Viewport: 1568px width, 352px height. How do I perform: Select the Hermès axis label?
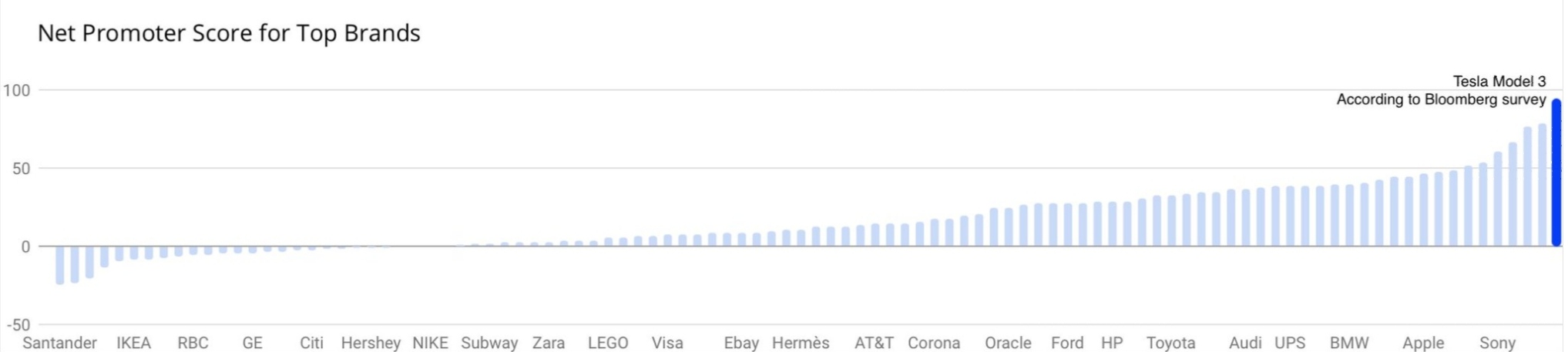tap(801, 343)
